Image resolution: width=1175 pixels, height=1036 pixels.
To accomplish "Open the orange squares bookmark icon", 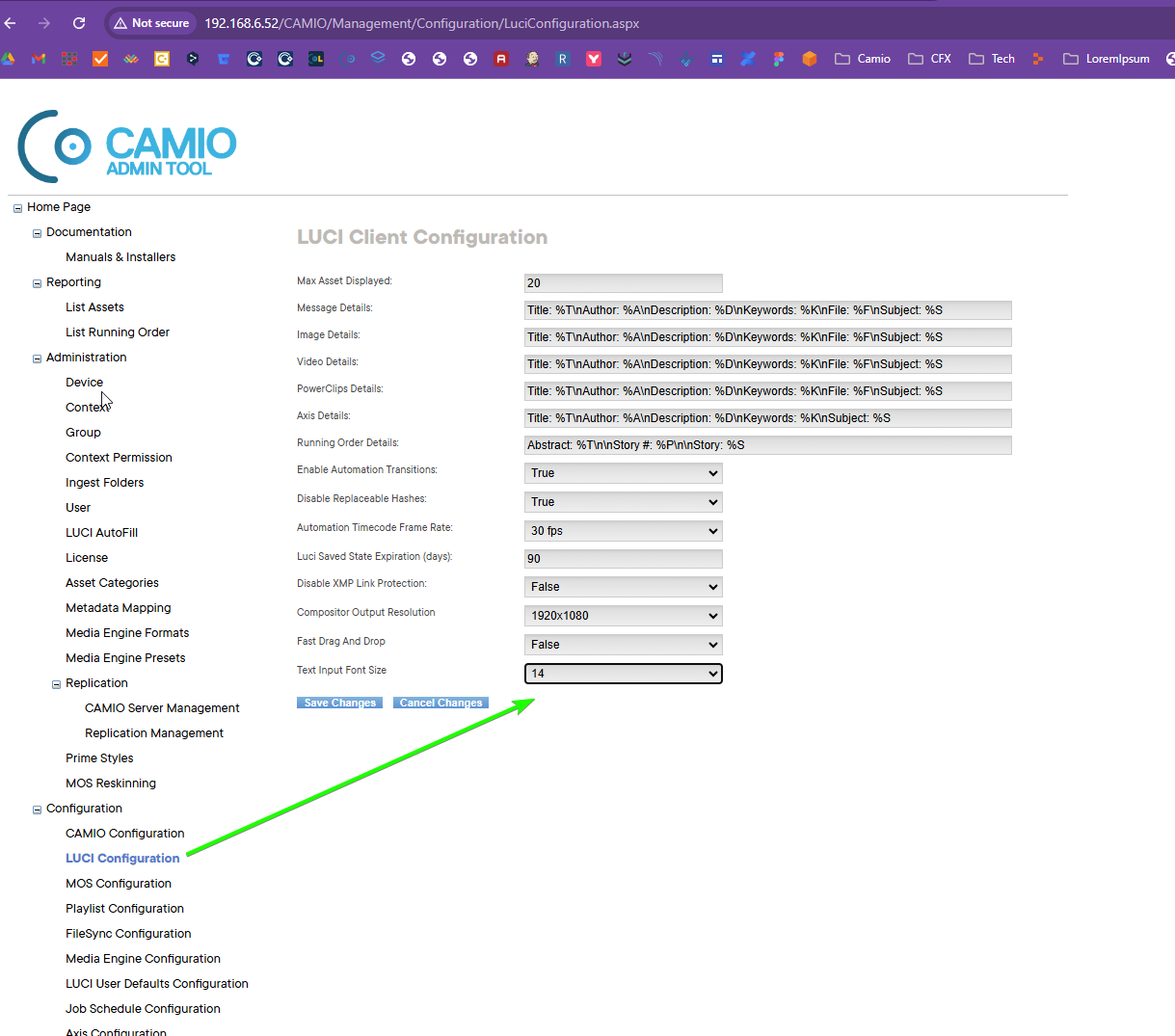I will 1037,59.
